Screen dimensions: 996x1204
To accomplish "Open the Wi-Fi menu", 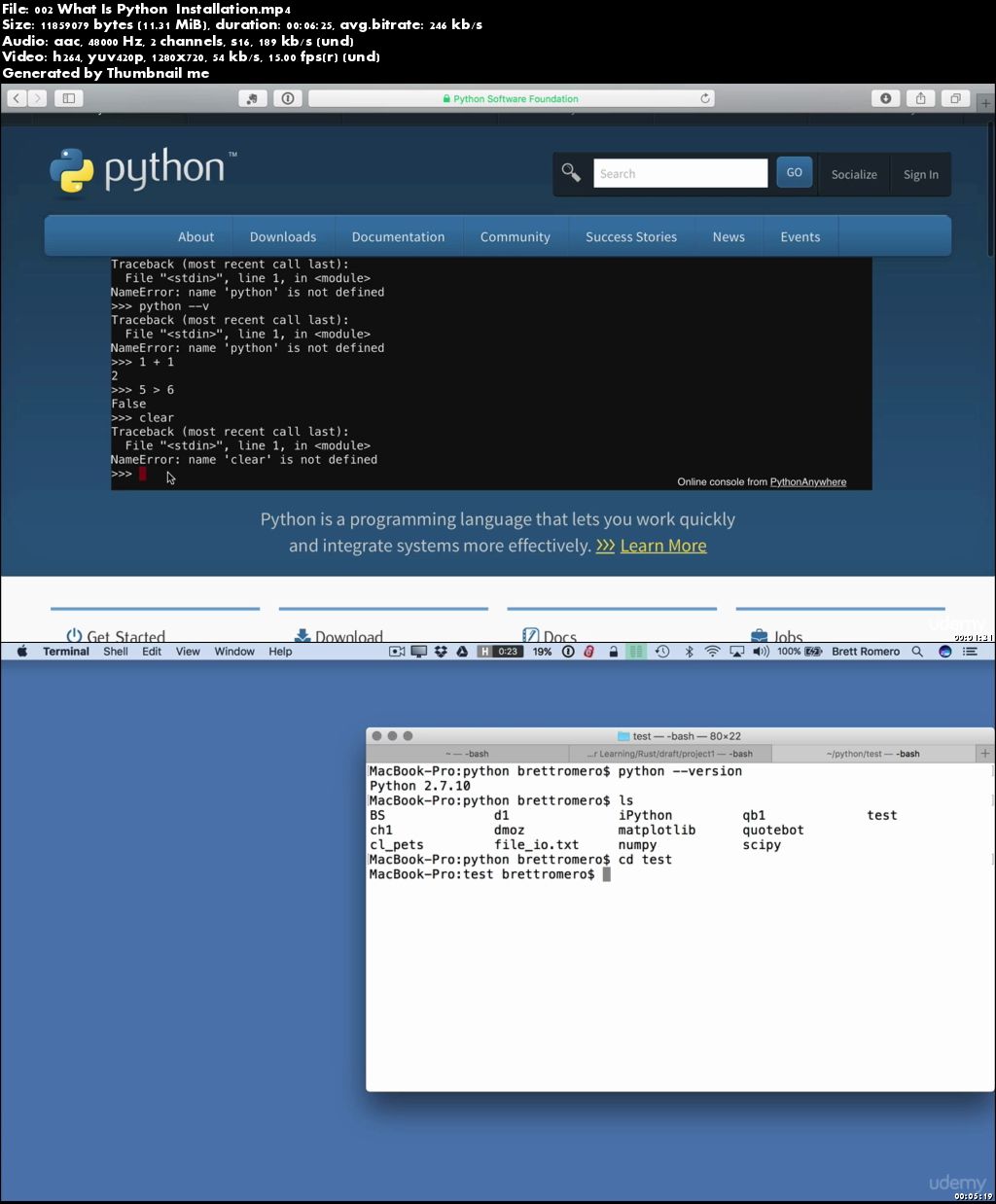I will point(712,652).
